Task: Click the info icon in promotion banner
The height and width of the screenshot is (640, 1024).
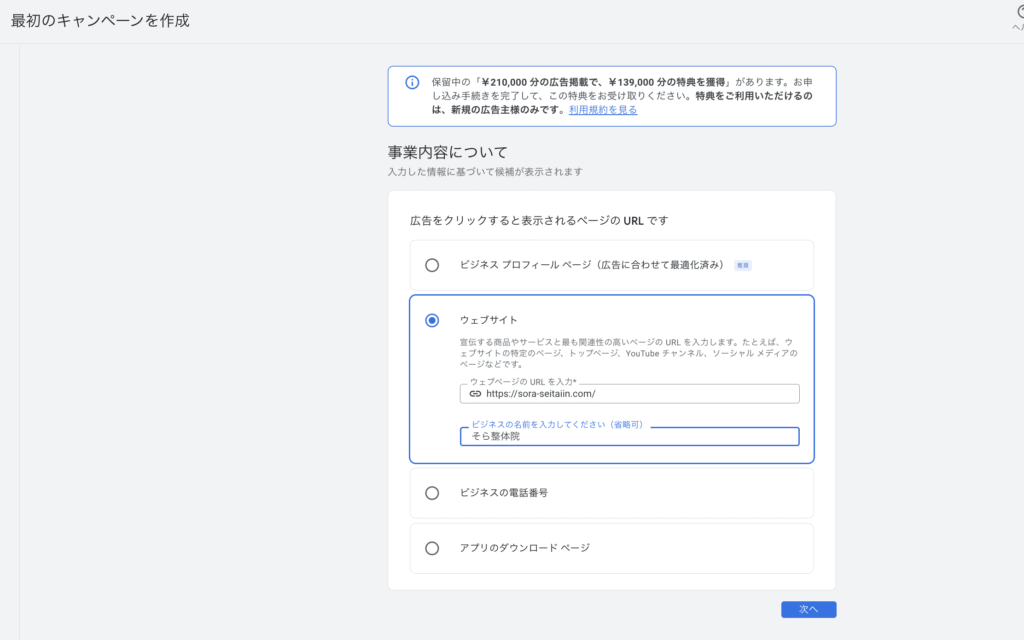Action: (412, 83)
